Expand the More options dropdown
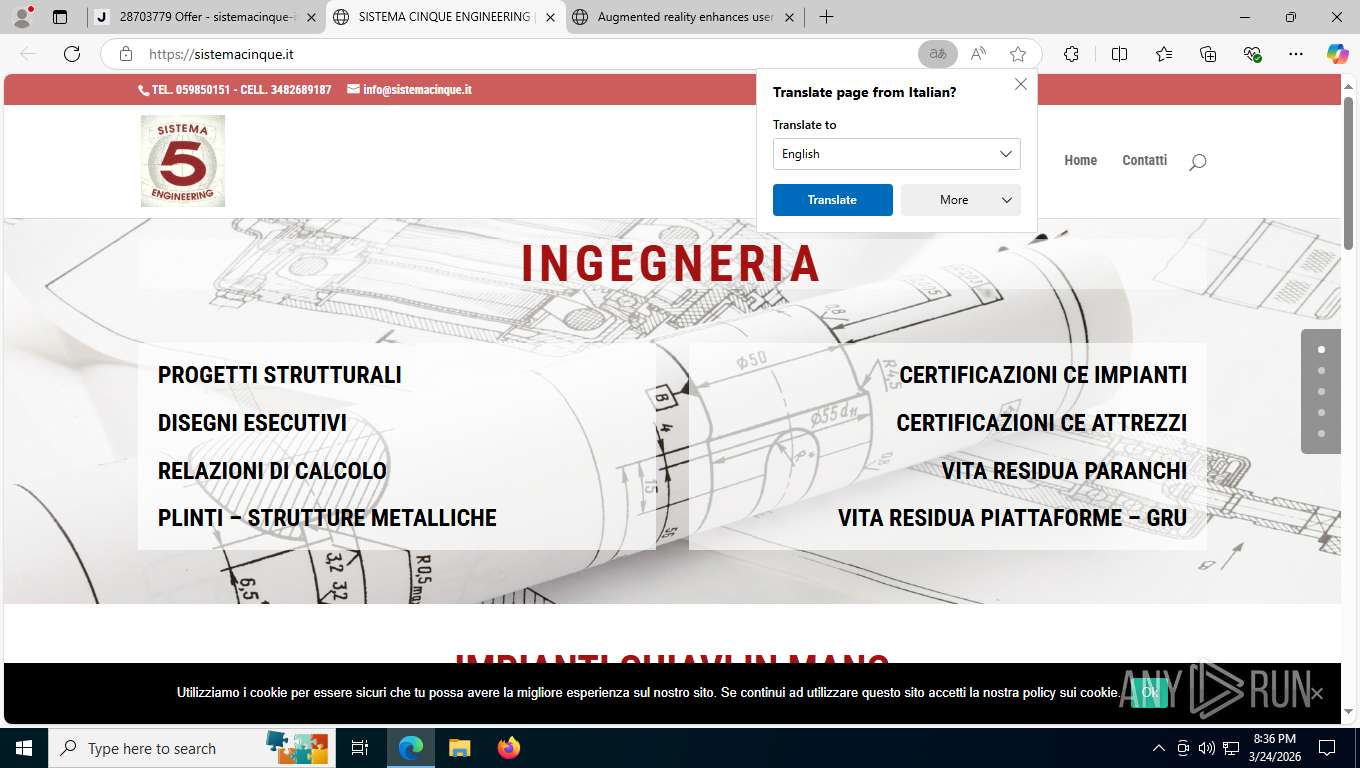Viewport: 1360px width, 768px height. pyautogui.click(x=960, y=200)
